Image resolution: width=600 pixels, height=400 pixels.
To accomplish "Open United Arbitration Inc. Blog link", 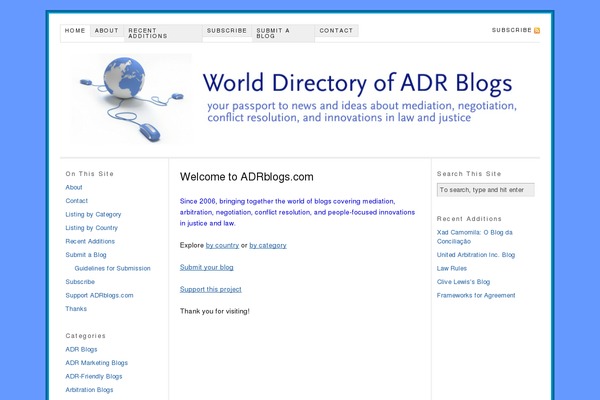I will pos(476,255).
